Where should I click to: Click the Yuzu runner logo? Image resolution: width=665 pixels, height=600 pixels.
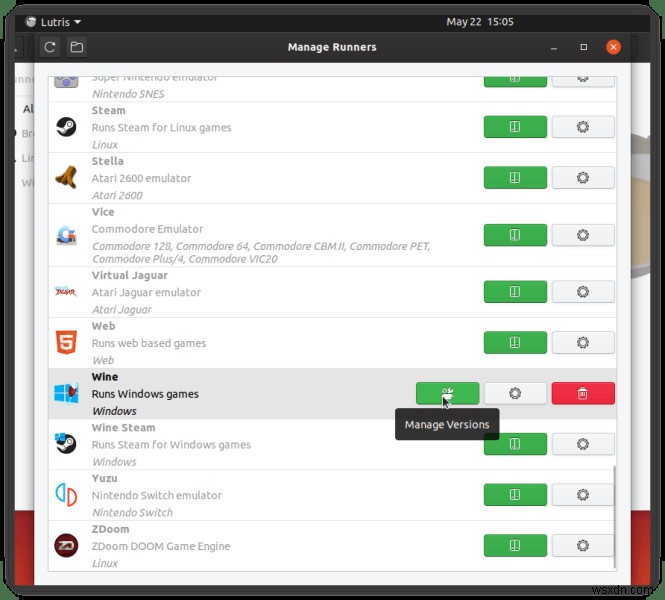tap(66, 494)
